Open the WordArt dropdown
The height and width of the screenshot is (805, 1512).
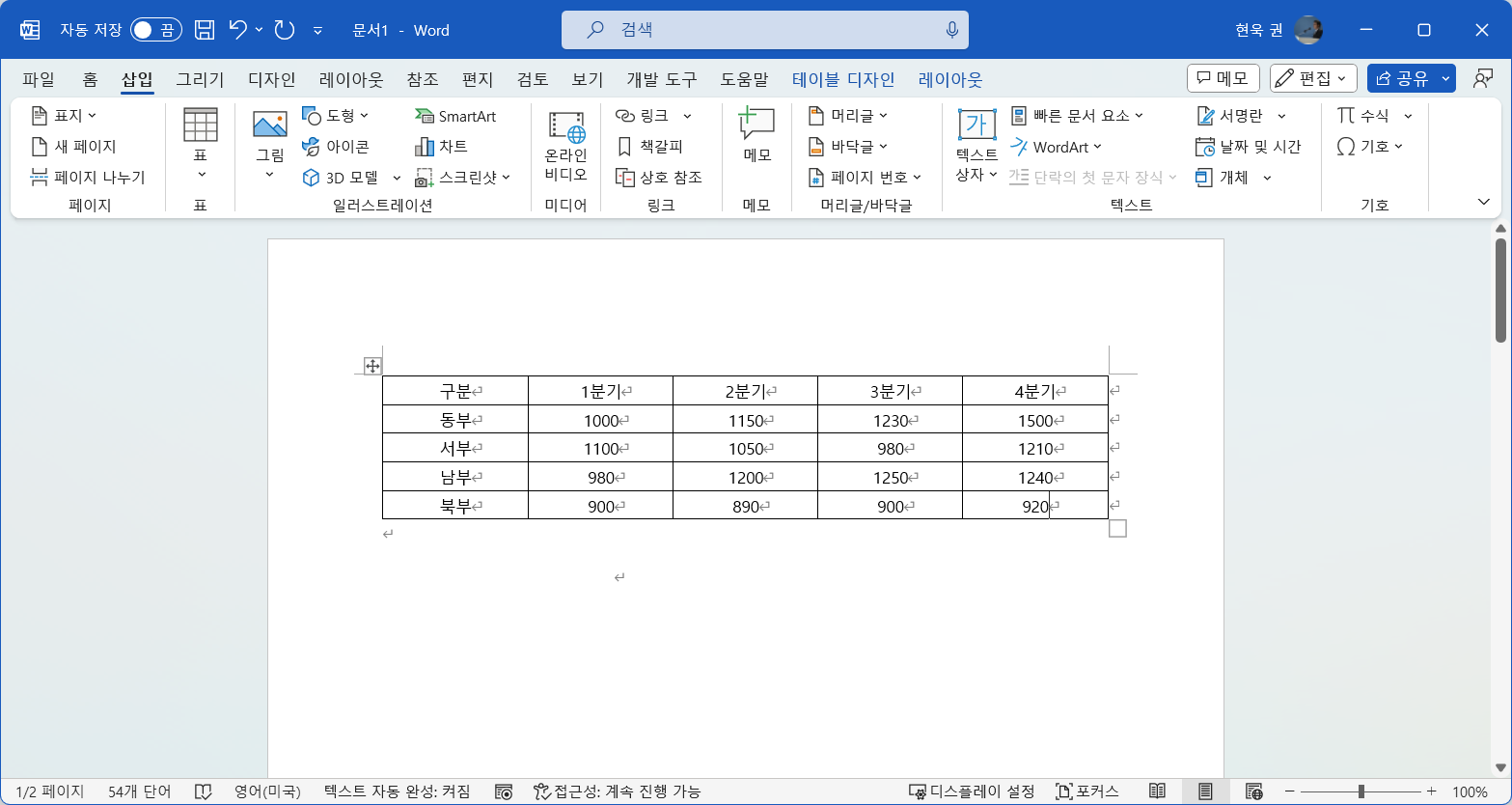tap(1056, 147)
